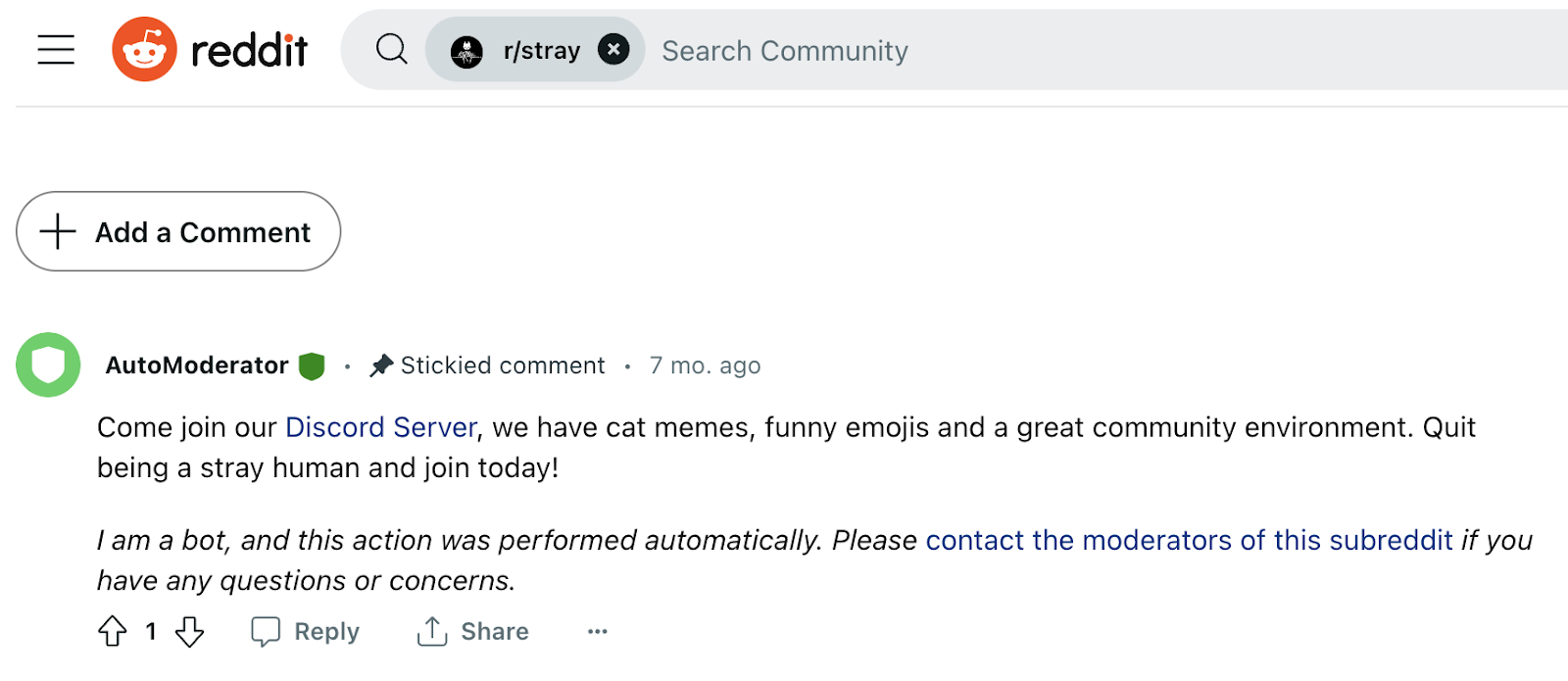
Task: Click the Add a Comment button
Action: click(178, 232)
